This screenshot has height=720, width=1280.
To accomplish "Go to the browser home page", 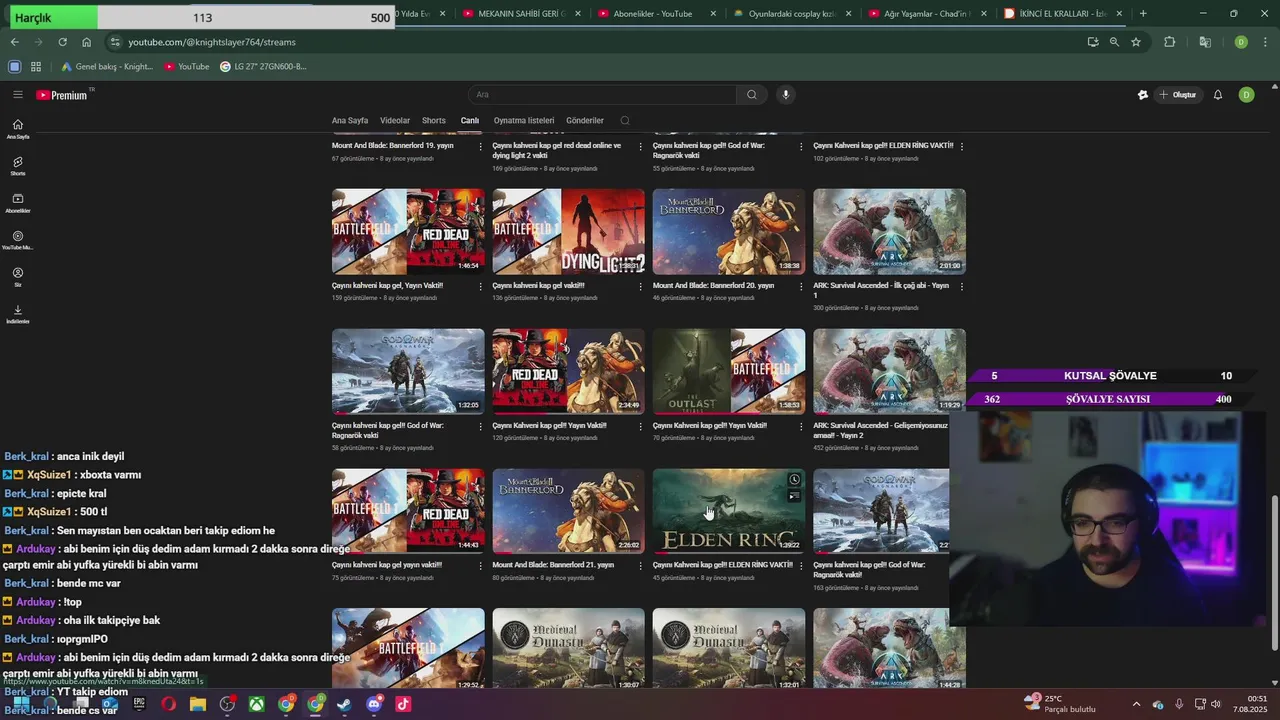I will point(87,42).
